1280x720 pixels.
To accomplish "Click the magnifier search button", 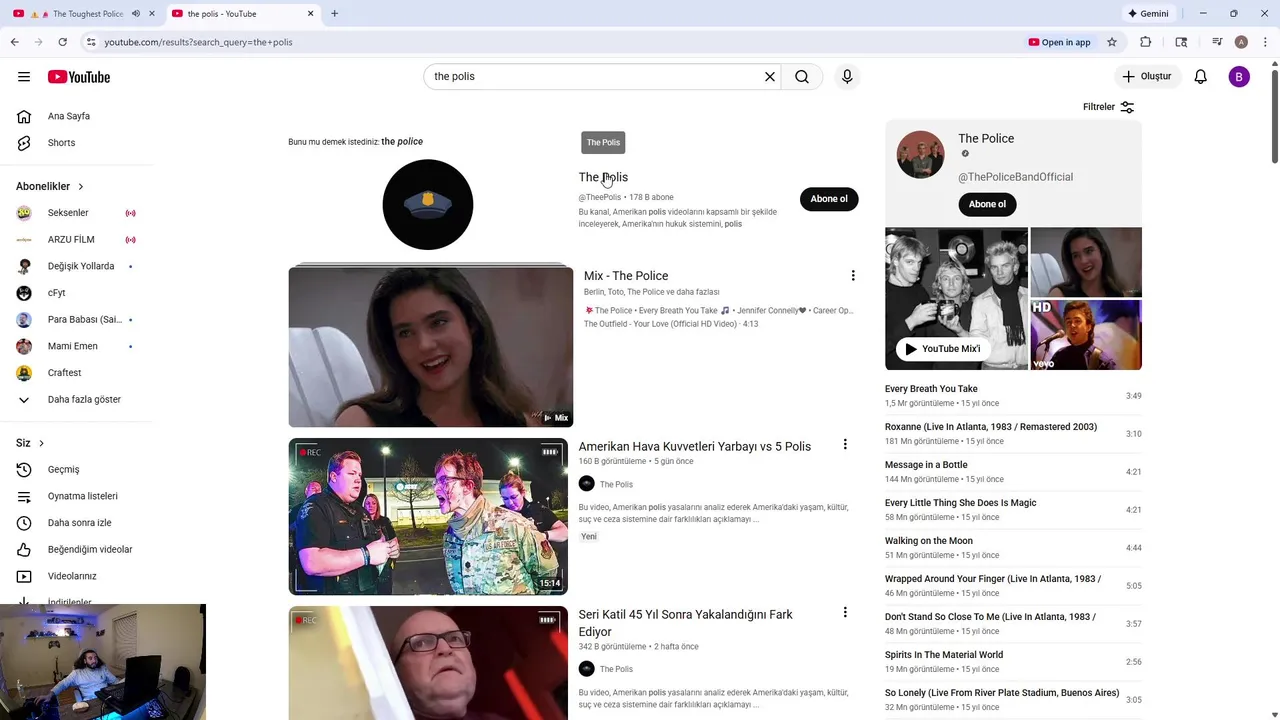I will [x=802, y=77].
